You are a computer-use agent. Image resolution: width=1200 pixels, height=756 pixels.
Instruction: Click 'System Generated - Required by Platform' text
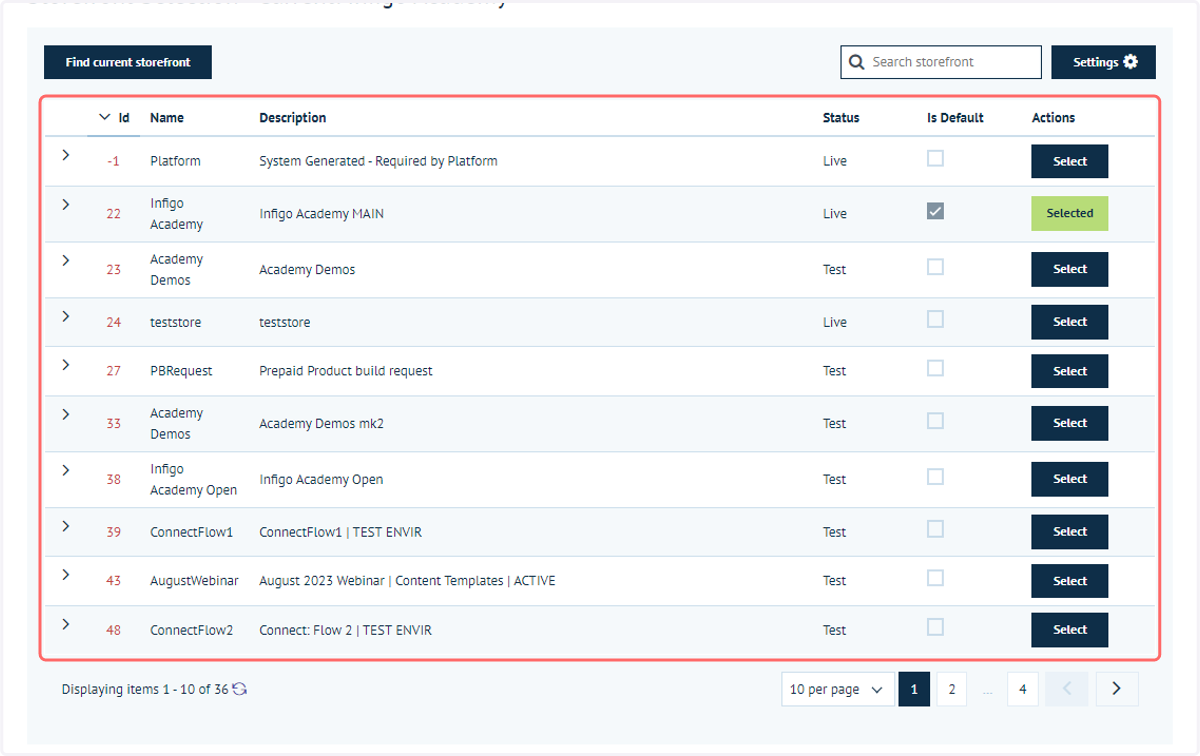[x=378, y=161]
